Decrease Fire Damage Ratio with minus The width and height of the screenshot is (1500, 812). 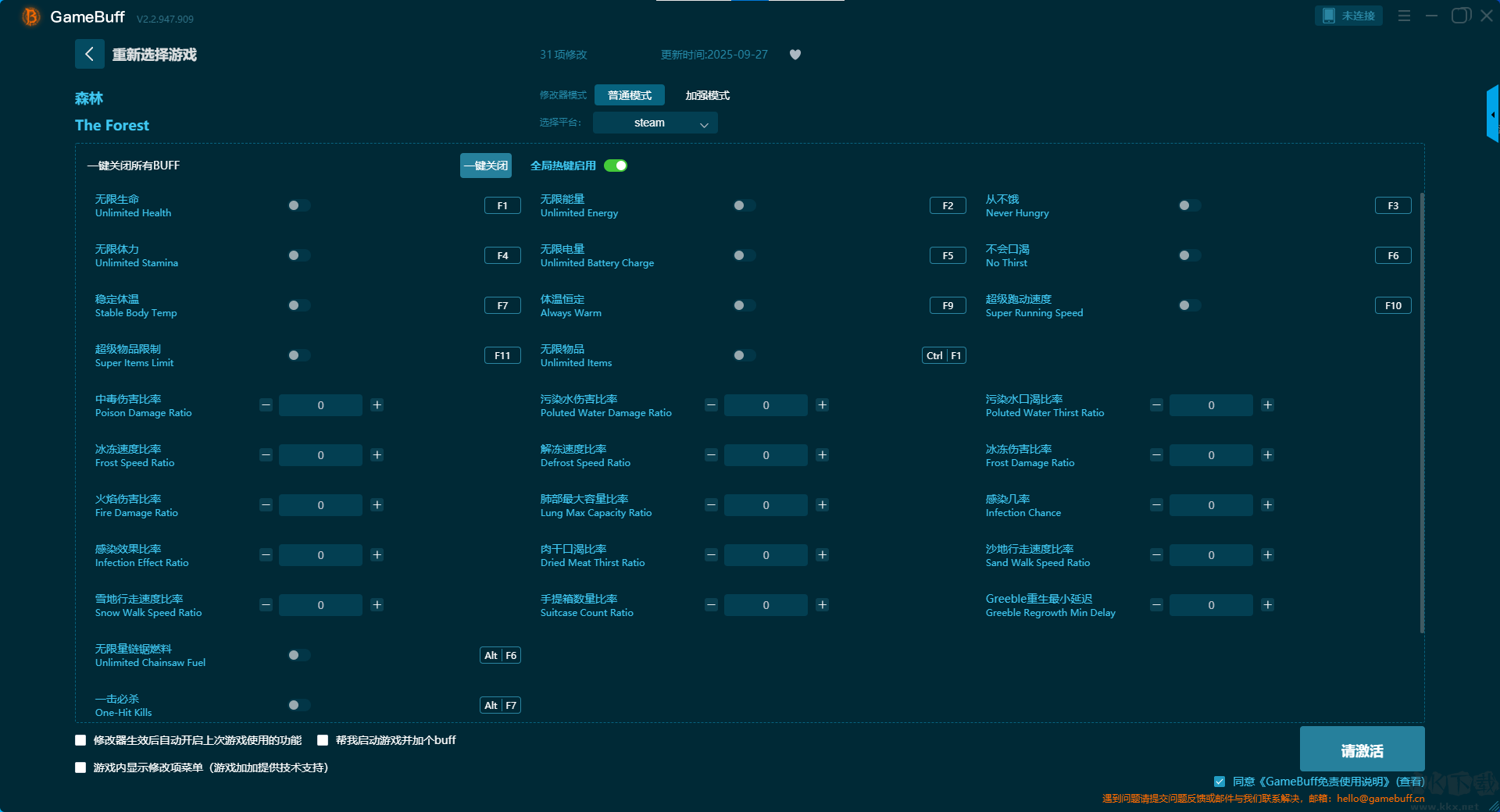(266, 505)
